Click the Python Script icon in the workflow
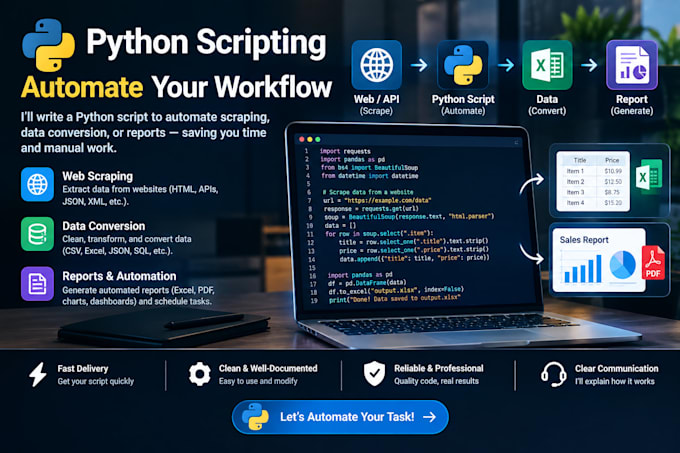 coord(463,65)
